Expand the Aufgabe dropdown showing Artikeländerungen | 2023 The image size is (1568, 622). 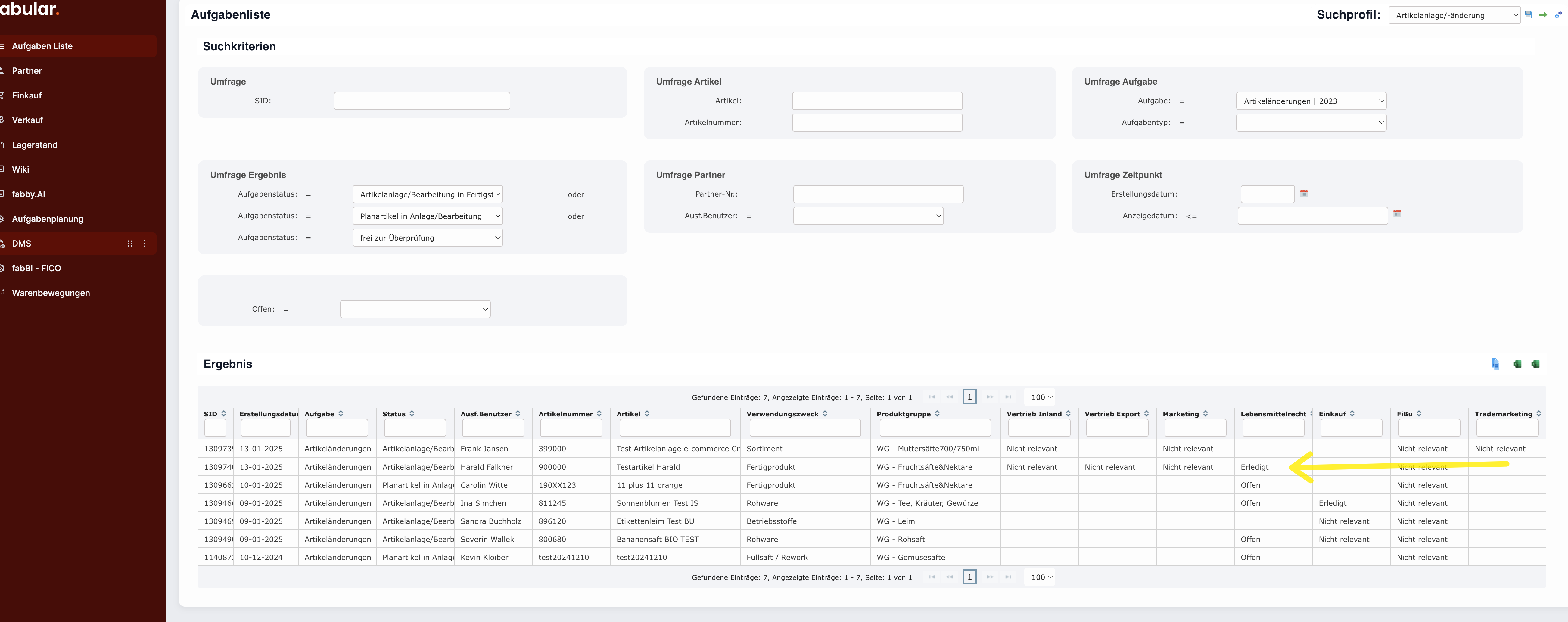coord(1311,101)
